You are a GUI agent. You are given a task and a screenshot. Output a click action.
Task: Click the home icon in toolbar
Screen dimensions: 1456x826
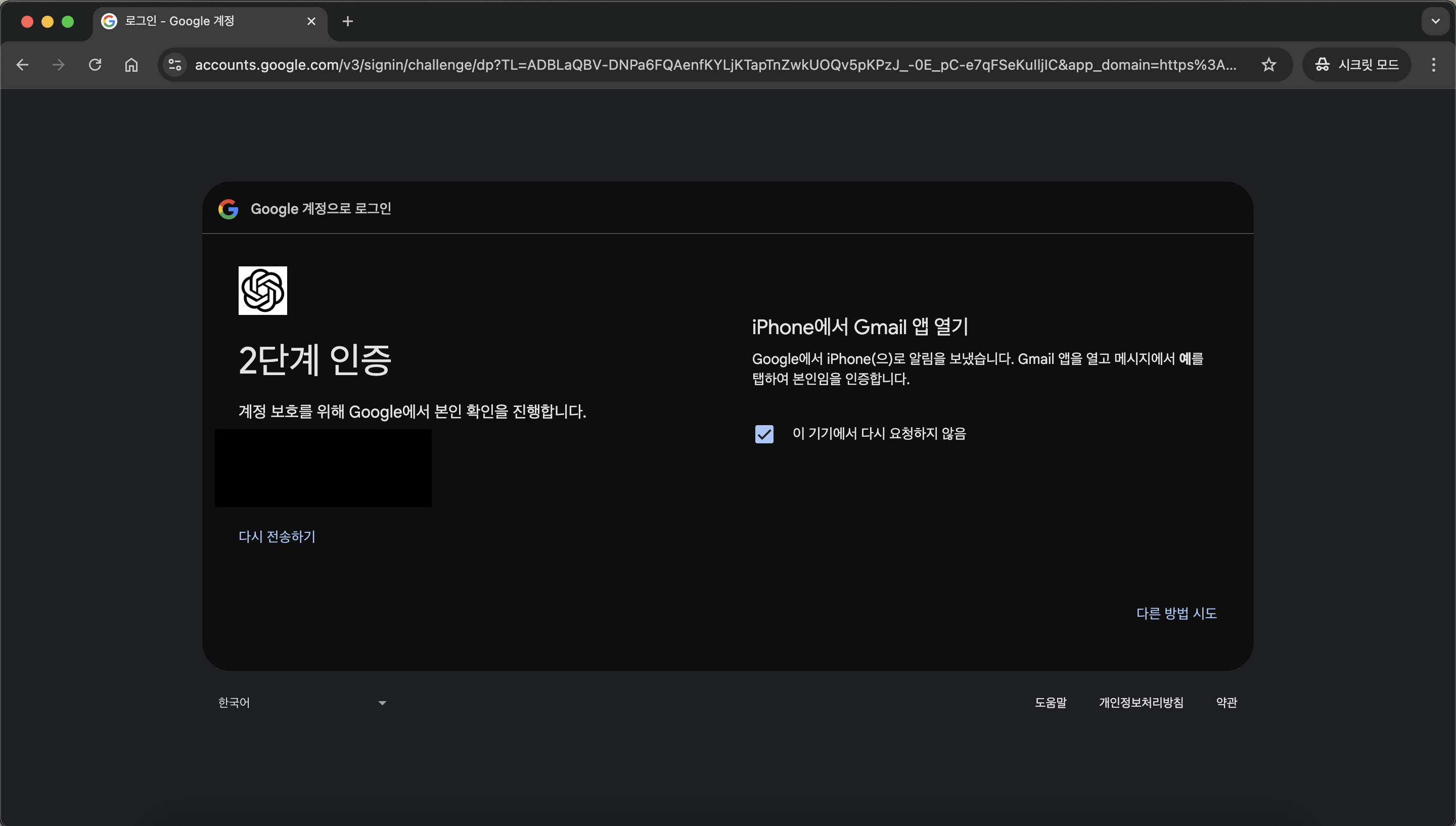tap(131, 65)
